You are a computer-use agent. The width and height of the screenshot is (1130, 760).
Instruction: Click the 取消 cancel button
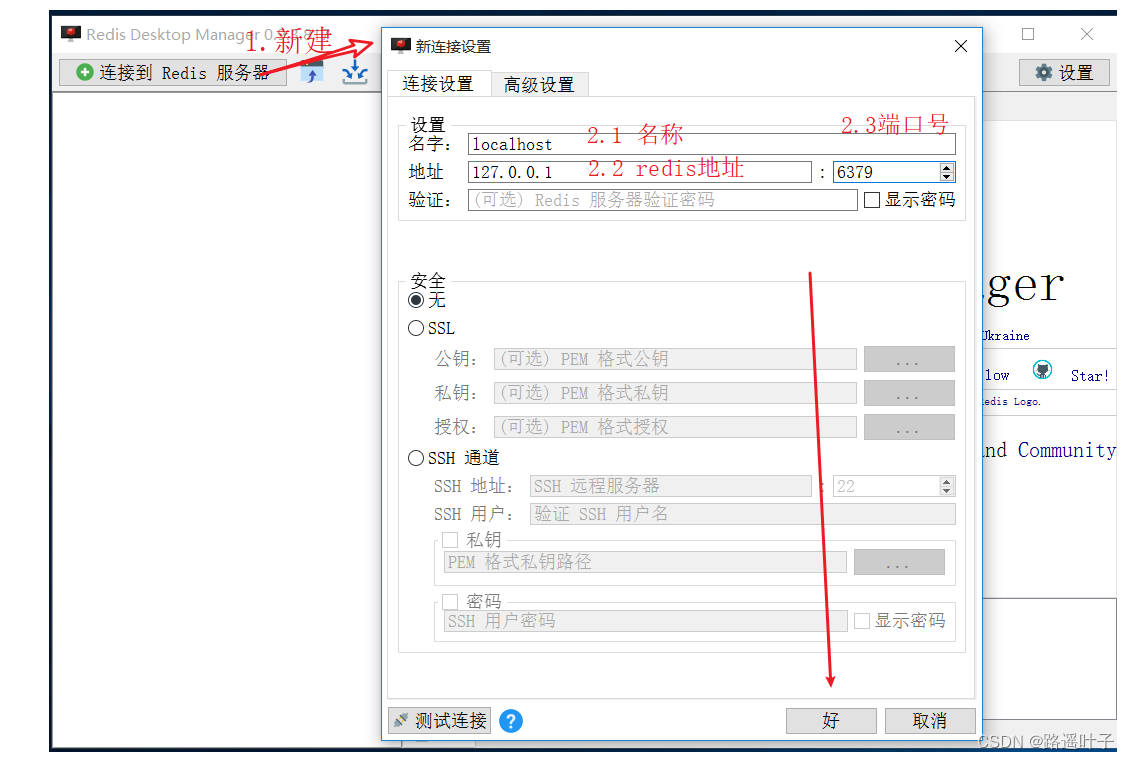[930, 720]
